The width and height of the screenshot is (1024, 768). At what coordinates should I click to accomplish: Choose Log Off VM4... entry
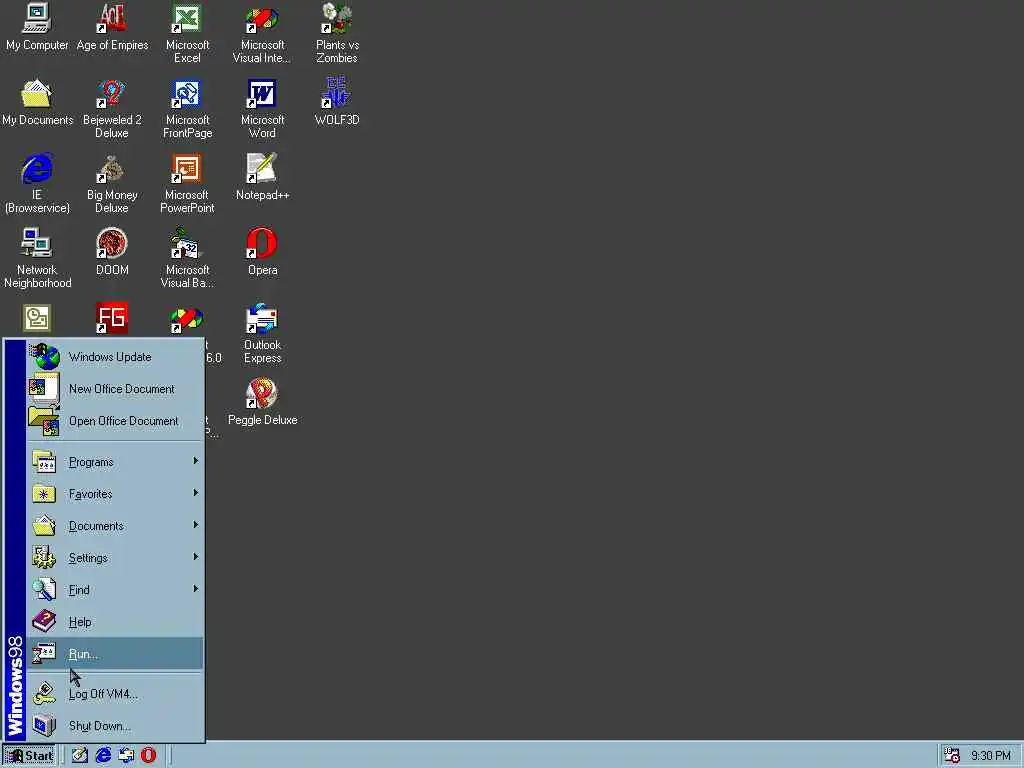coord(115,694)
